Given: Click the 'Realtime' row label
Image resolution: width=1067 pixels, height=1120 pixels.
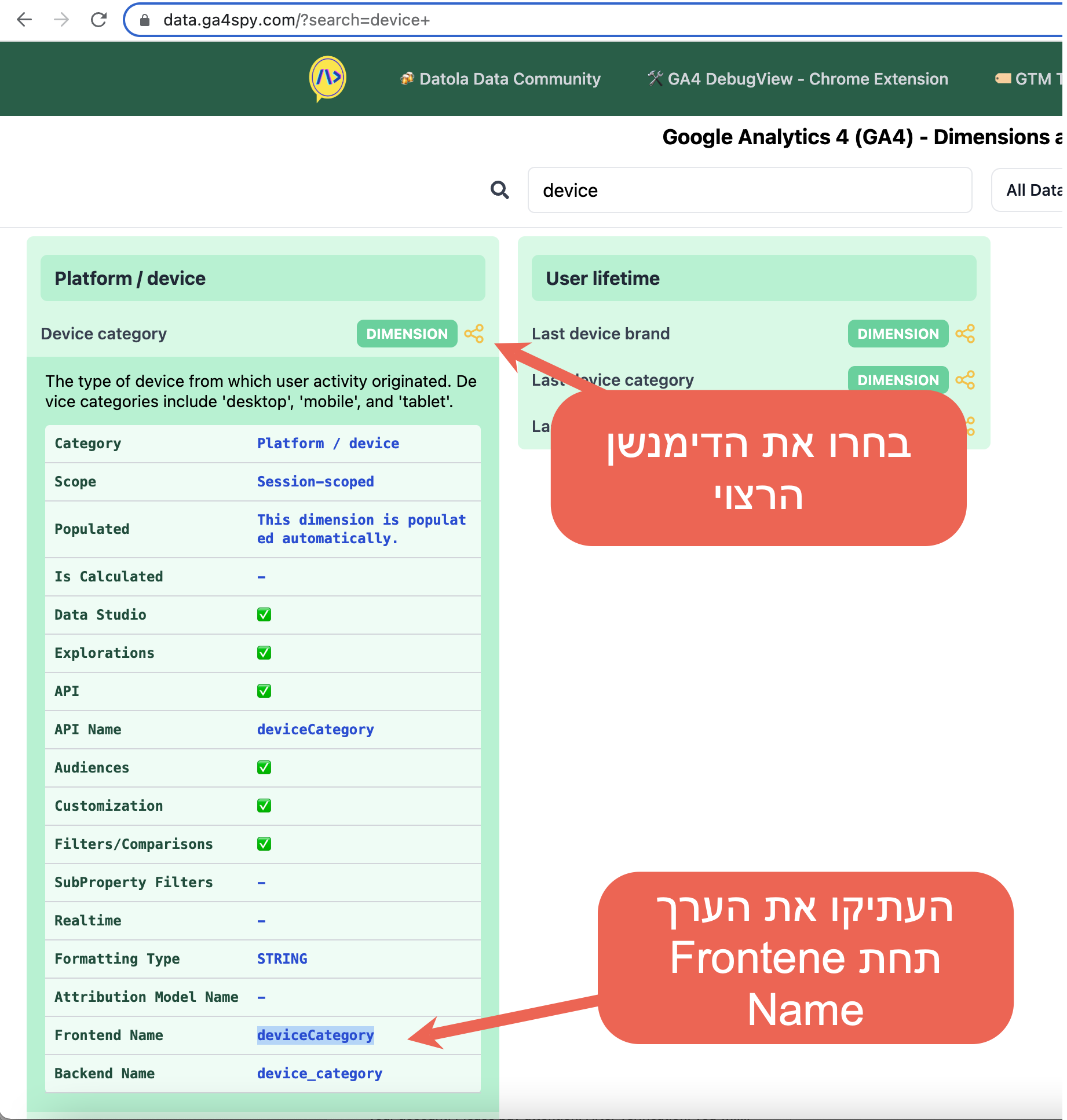Looking at the screenshot, I should tap(88, 920).
